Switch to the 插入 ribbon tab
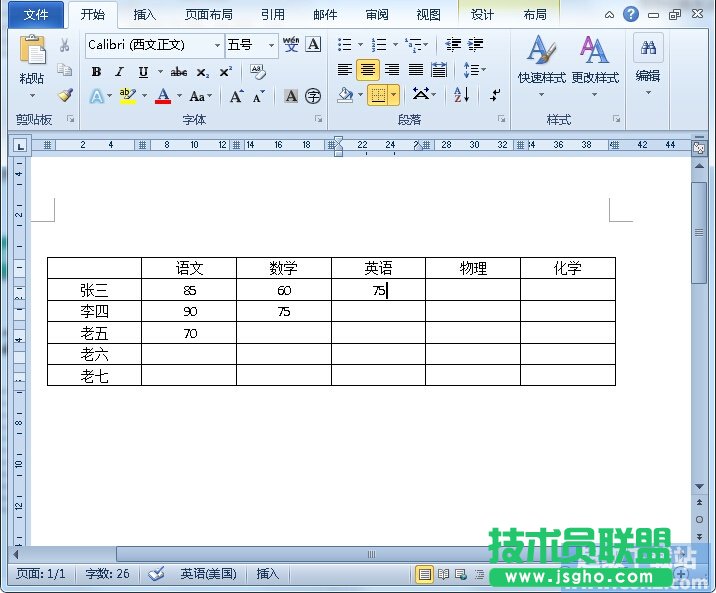Image resolution: width=716 pixels, height=593 pixels. pos(145,15)
